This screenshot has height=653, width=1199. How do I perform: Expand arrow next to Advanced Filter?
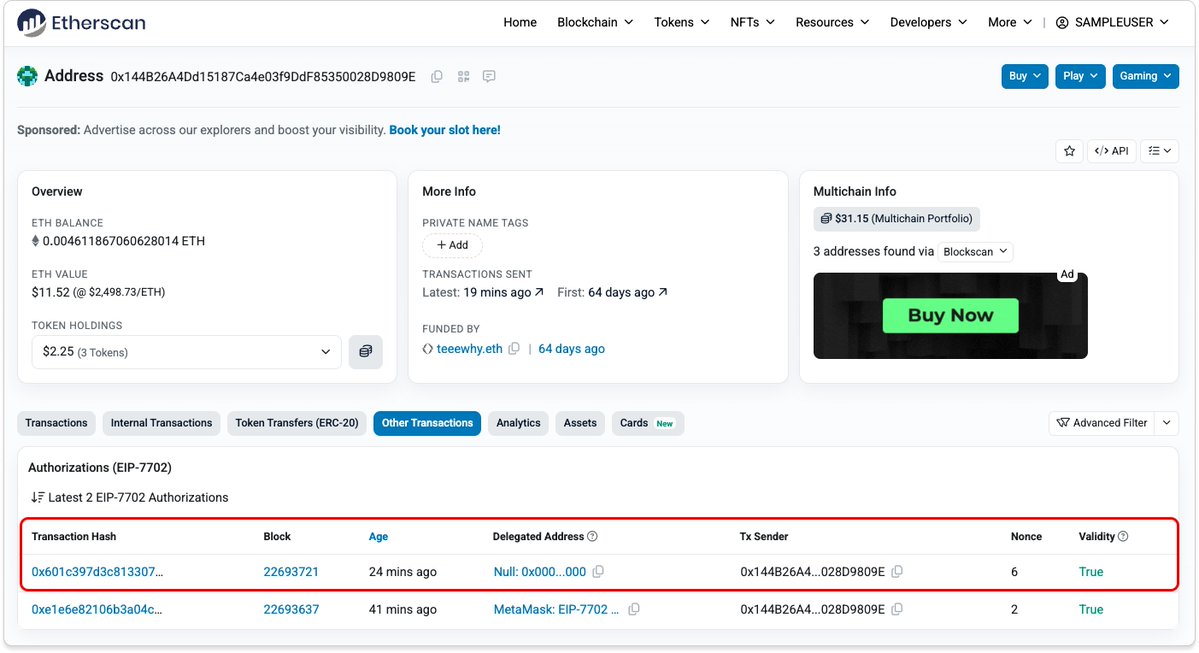[x=1167, y=423]
